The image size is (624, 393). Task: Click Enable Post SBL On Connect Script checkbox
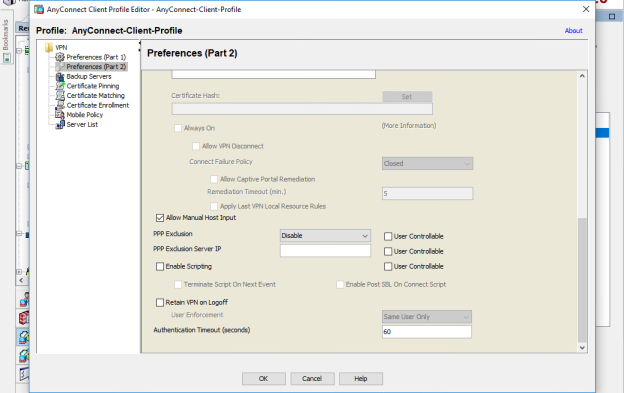tap(340, 284)
